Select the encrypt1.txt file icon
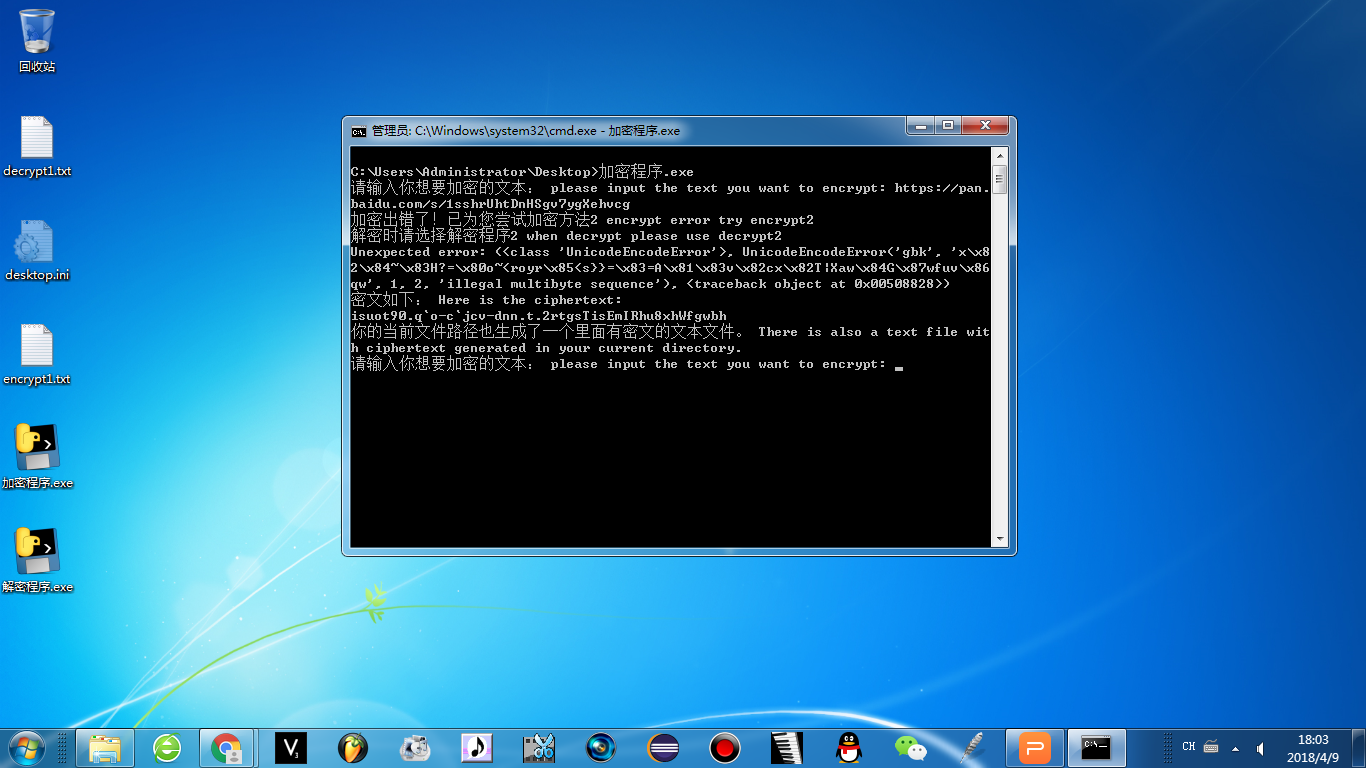 click(x=37, y=354)
